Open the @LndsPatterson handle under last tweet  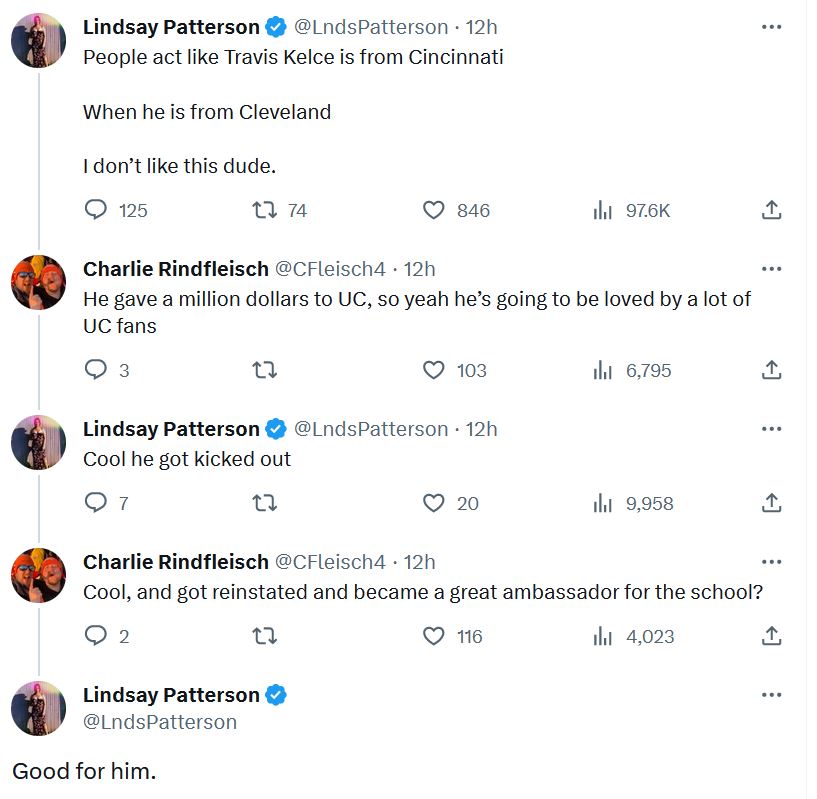(160, 722)
